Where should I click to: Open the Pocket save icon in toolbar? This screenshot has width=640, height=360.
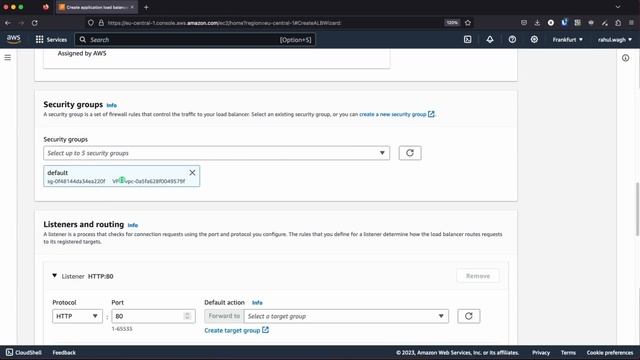(x=524, y=23)
